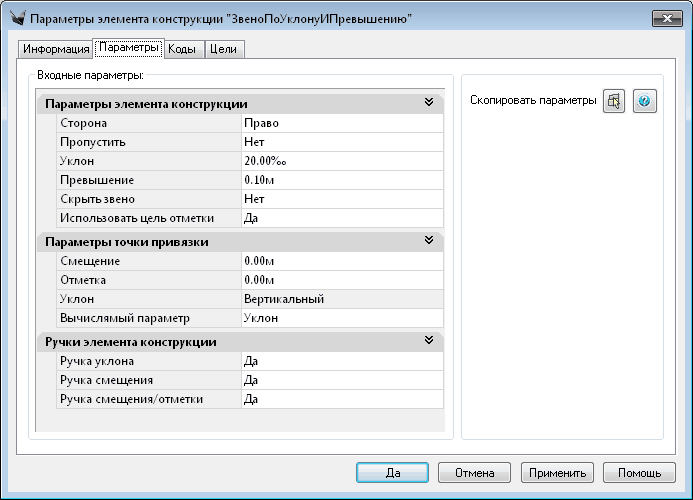The height and width of the screenshot is (500, 693).
Task: Change Вычисляемый параметр value field
Action: point(340,318)
